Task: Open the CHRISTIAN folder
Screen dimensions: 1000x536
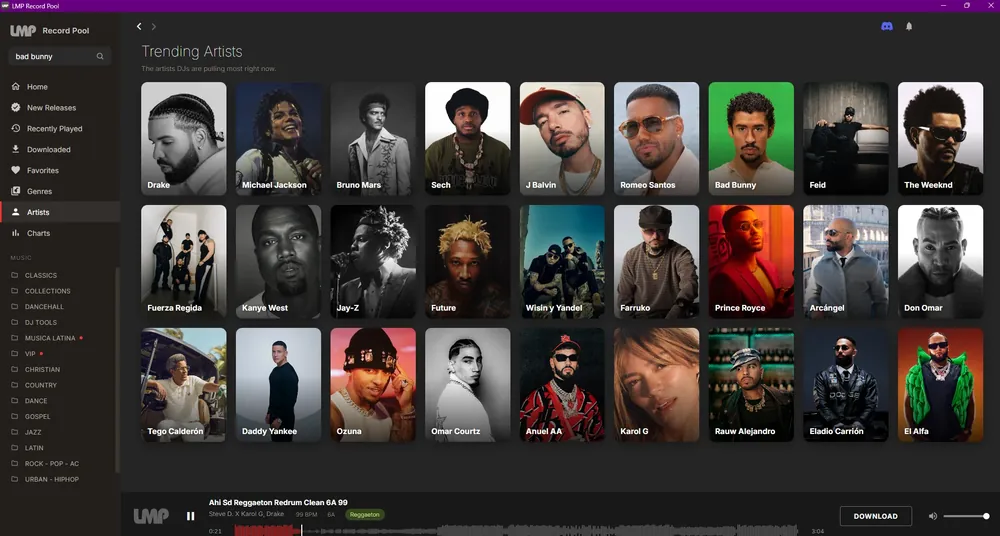Action: (42, 369)
